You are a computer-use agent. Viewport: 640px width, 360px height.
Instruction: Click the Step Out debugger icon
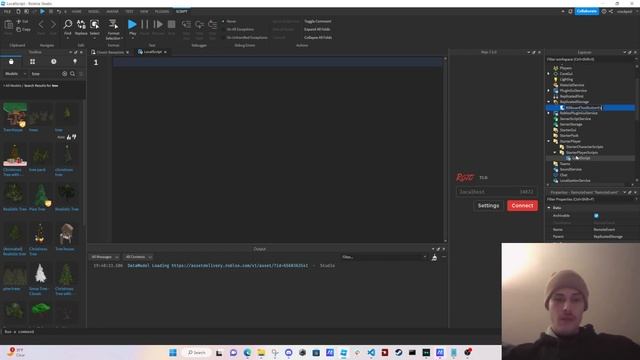click(212, 24)
